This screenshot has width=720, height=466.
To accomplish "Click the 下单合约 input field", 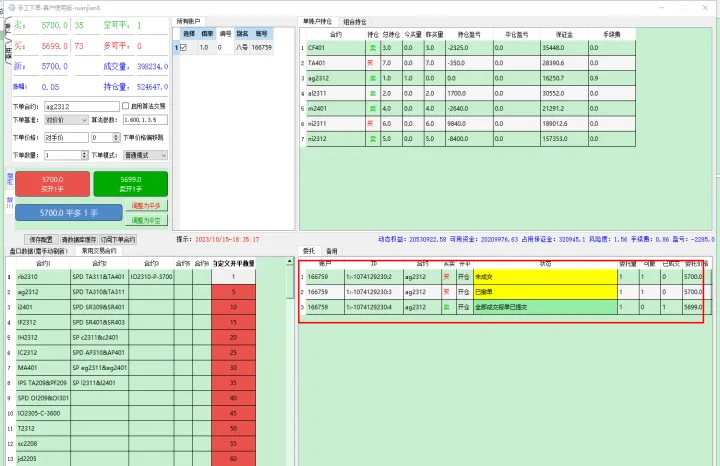I will click(x=80, y=105).
